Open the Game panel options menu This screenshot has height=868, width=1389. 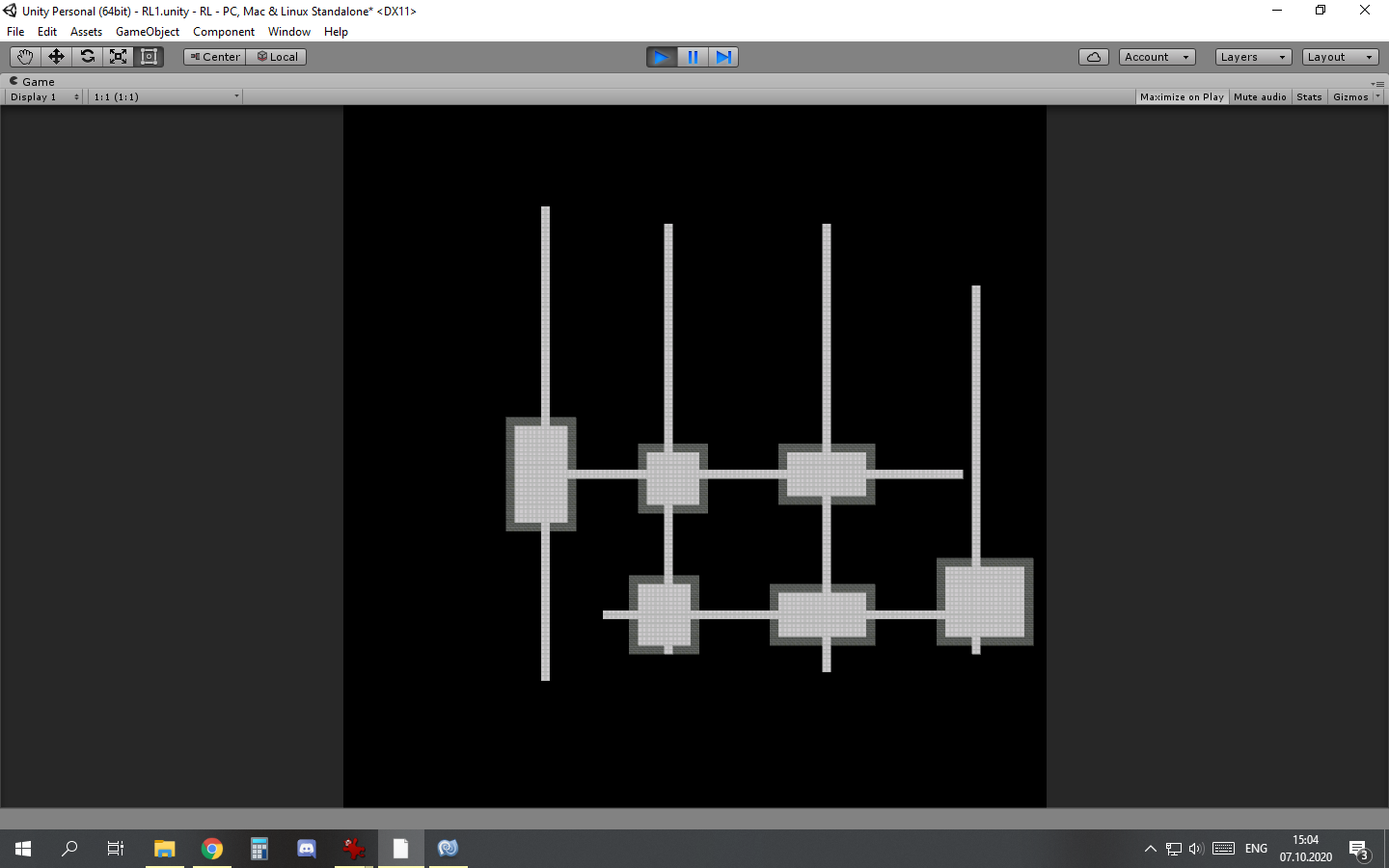pos(1377,83)
